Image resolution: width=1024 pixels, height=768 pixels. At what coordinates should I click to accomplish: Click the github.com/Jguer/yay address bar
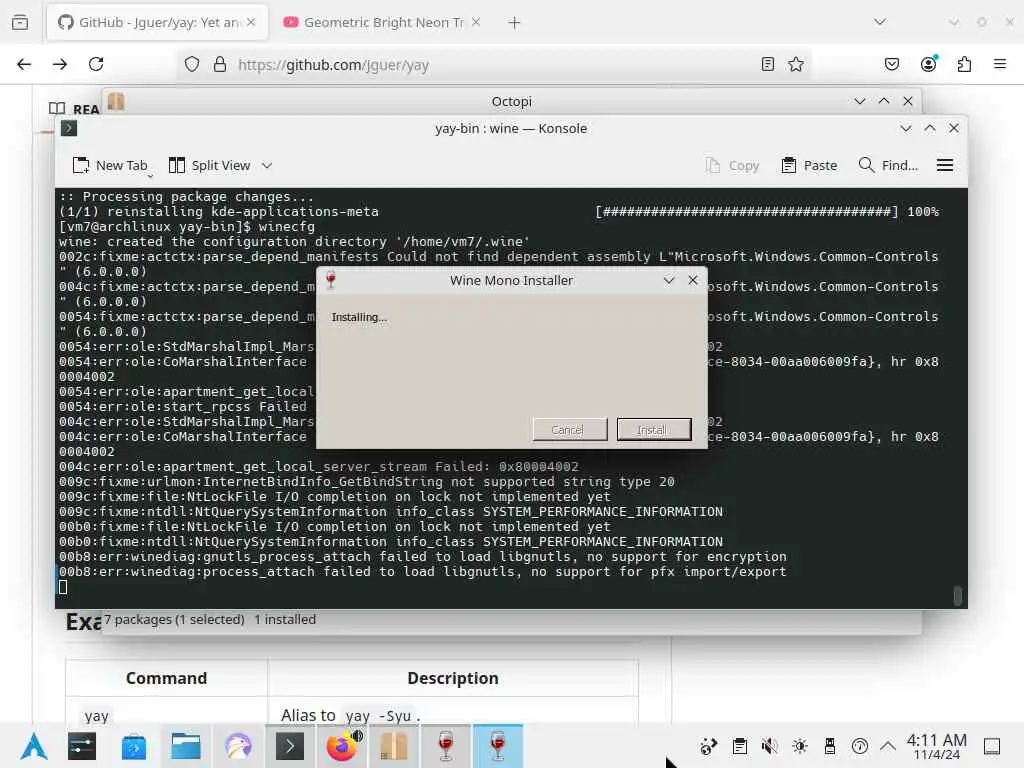click(x=493, y=64)
